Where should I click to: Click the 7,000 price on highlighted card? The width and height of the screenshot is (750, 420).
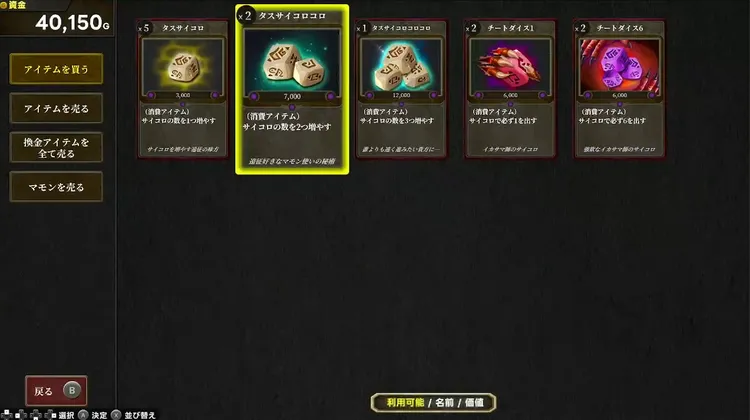coord(292,96)
